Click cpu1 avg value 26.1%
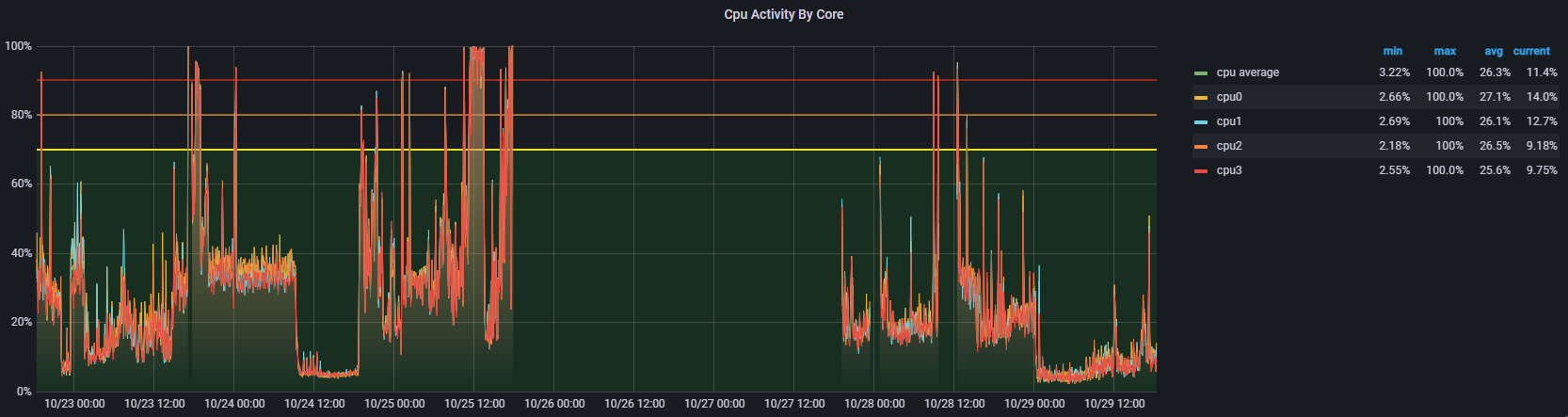 pyautogui.click(x=1495, y=121)
